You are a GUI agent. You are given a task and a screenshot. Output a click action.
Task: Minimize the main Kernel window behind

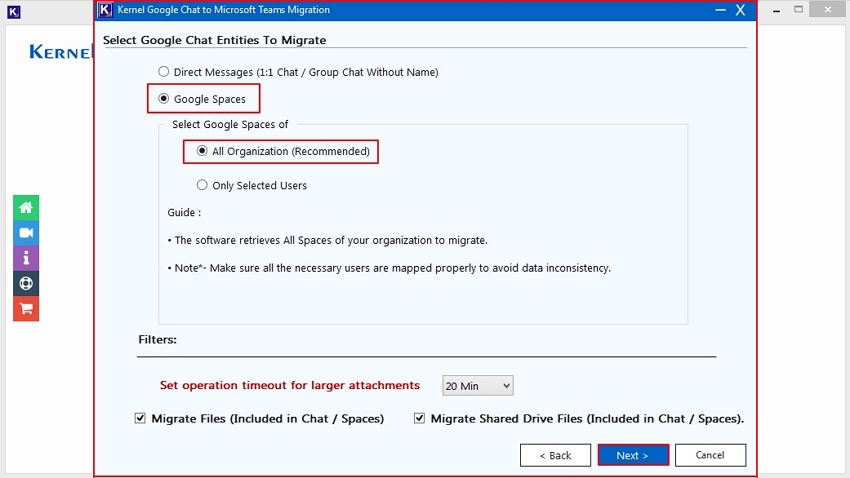776,10
